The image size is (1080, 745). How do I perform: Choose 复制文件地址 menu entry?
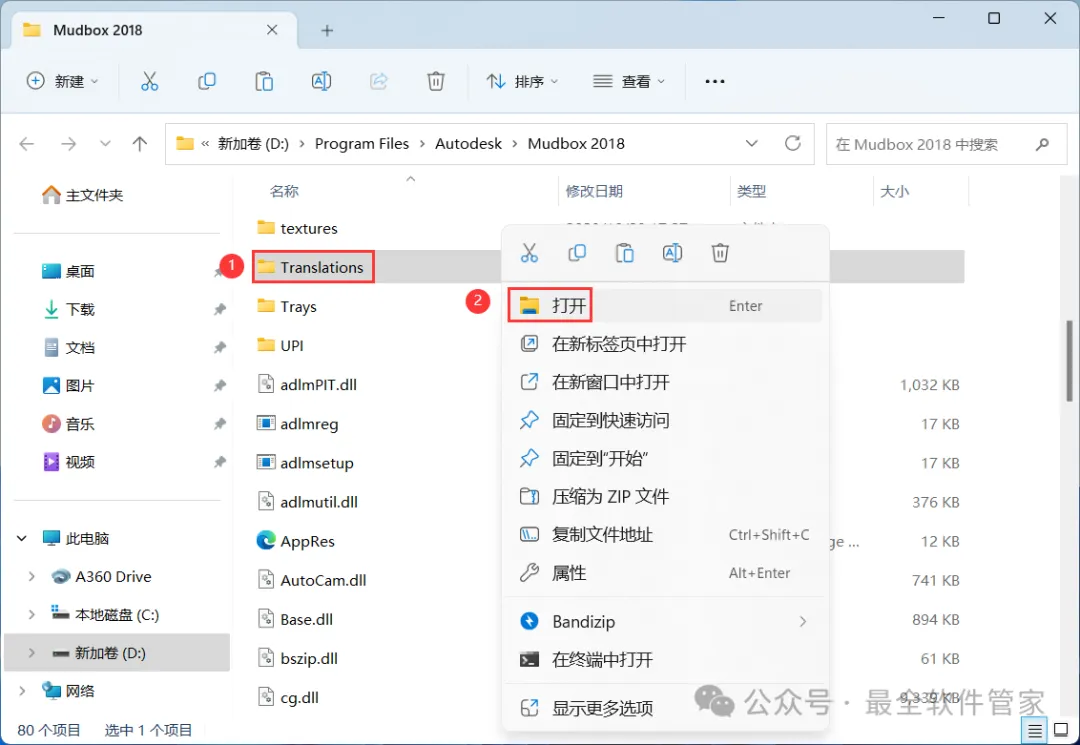point(665,534)
